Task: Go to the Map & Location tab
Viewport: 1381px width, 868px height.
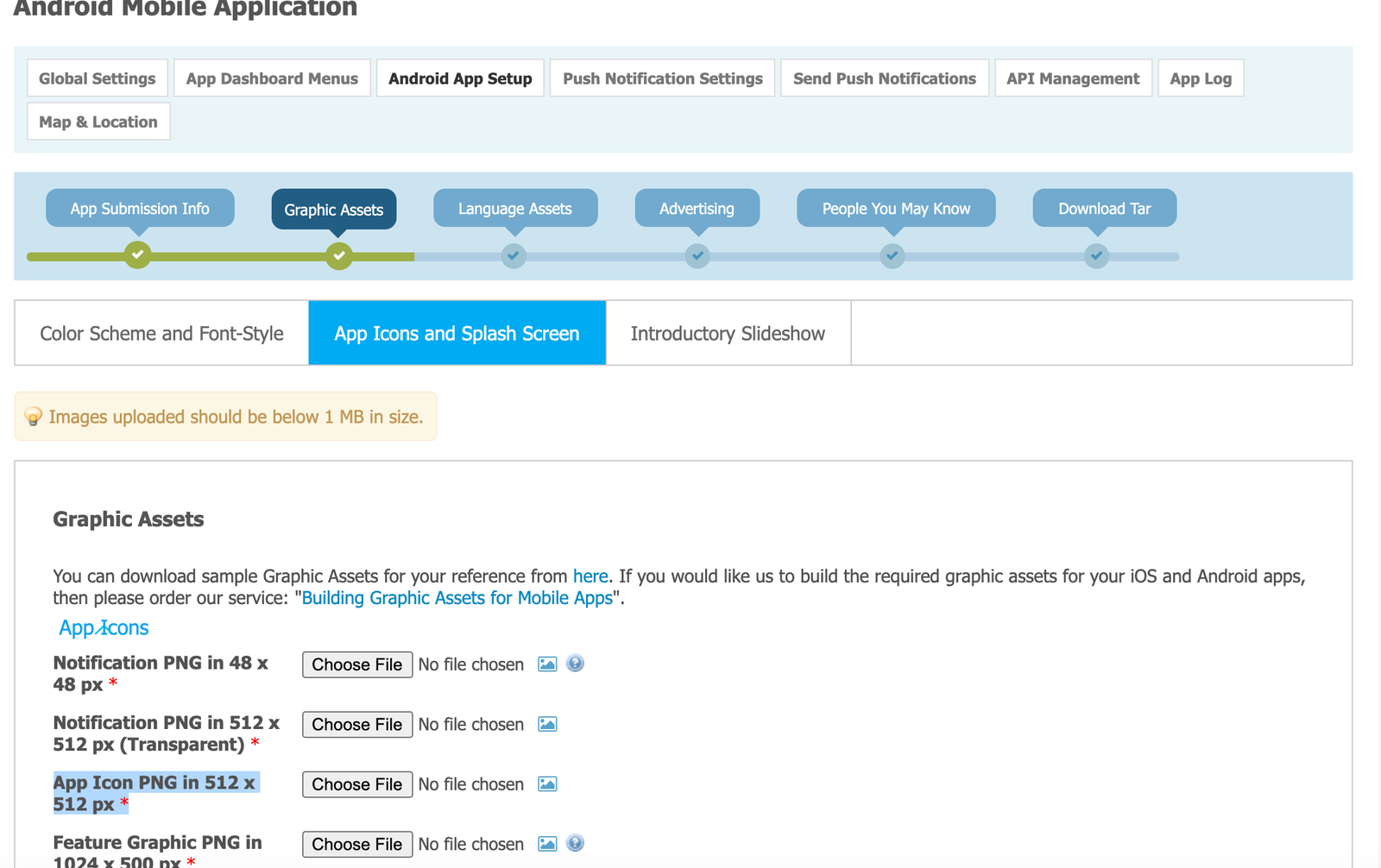Action: click(x=98, y=123)
